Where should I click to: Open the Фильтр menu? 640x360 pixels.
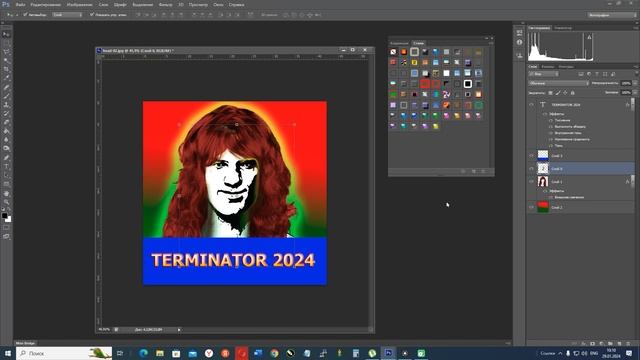pyautogui.click(x=165, y=5)
